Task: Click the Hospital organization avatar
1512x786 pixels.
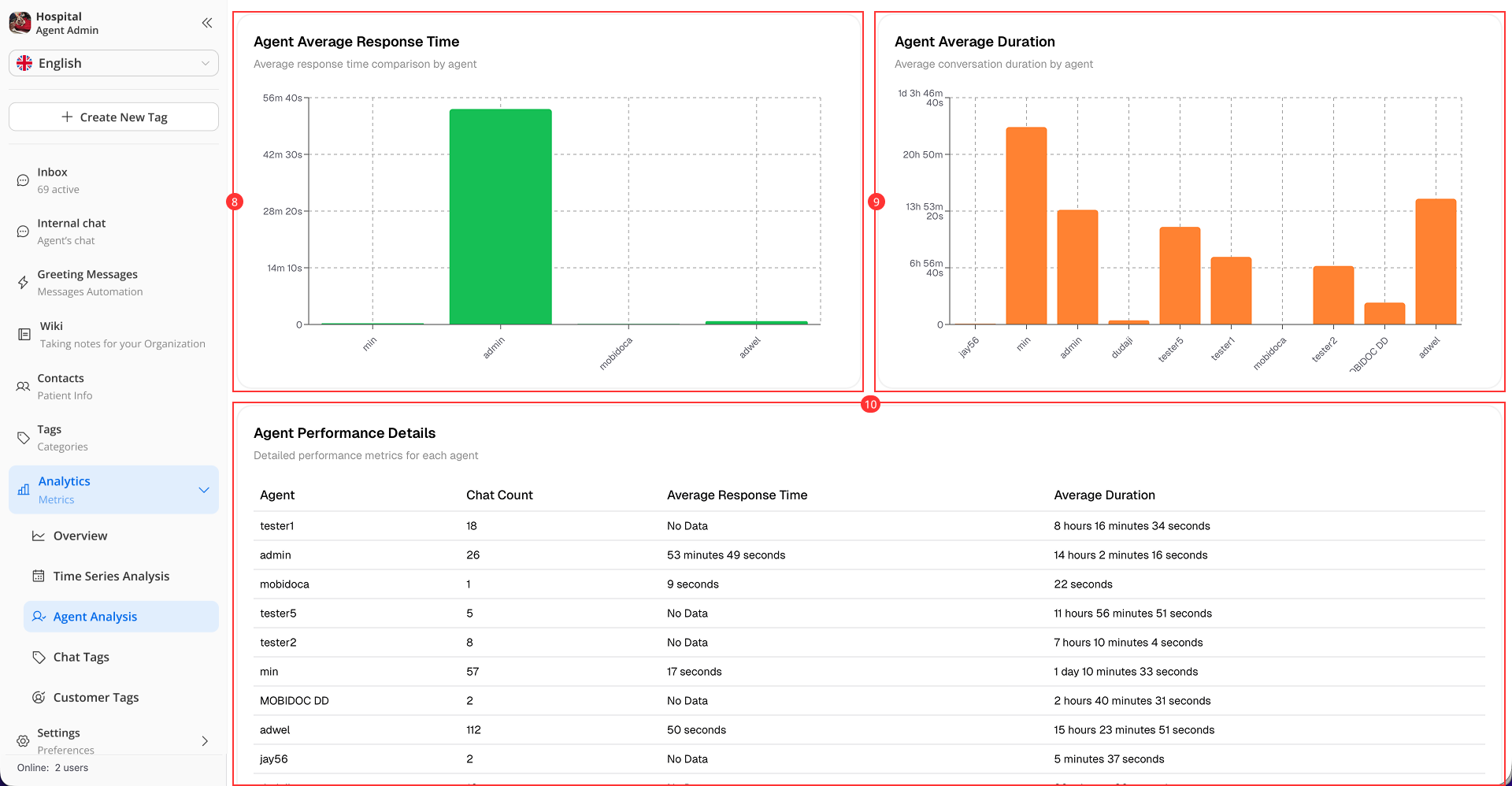Action: point(20,23)
